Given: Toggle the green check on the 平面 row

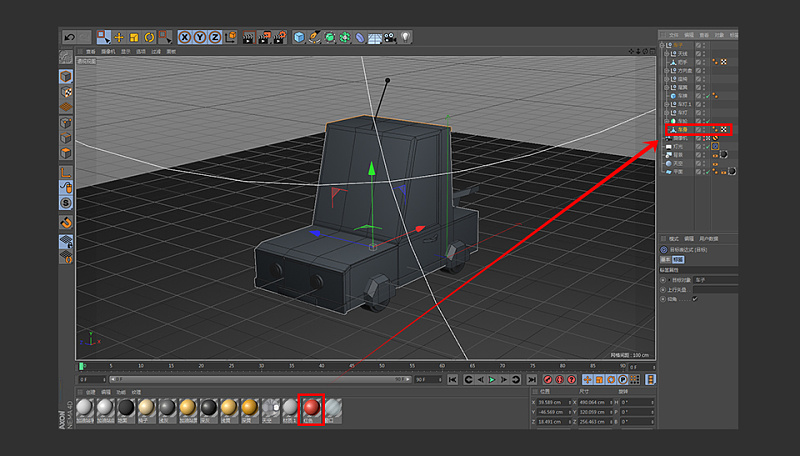Looking at the screenshot, I should 709,172.
